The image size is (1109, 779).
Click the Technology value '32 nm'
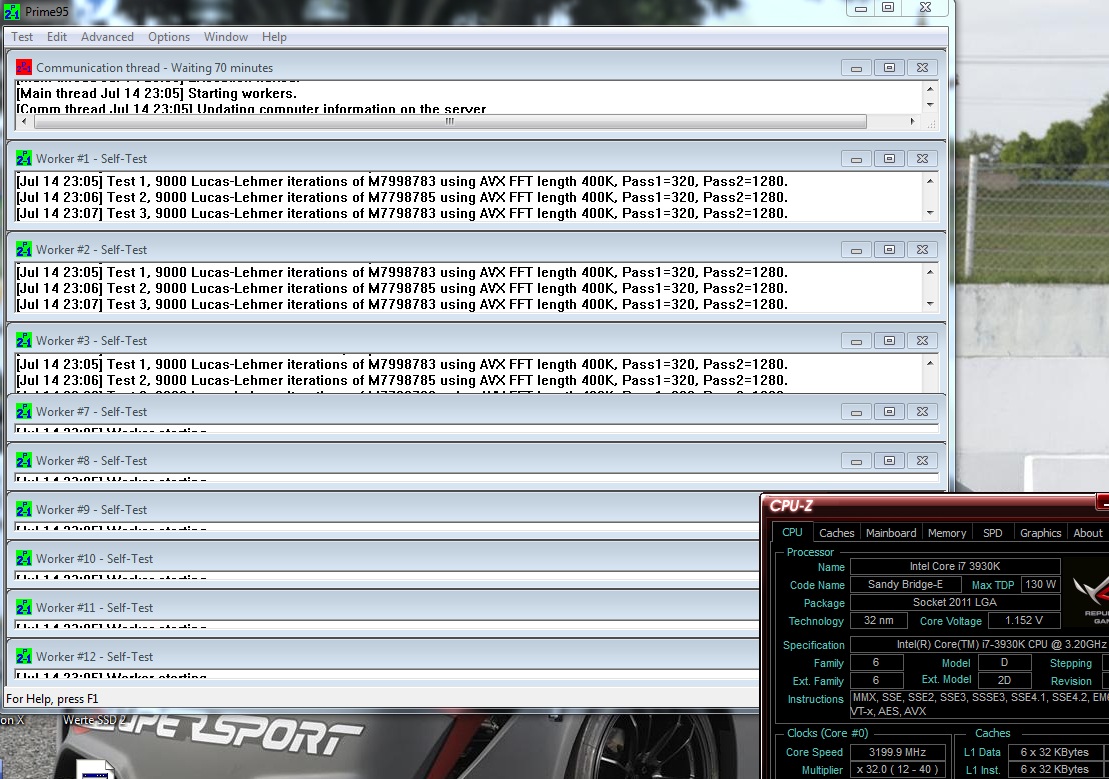pos(878,621)
